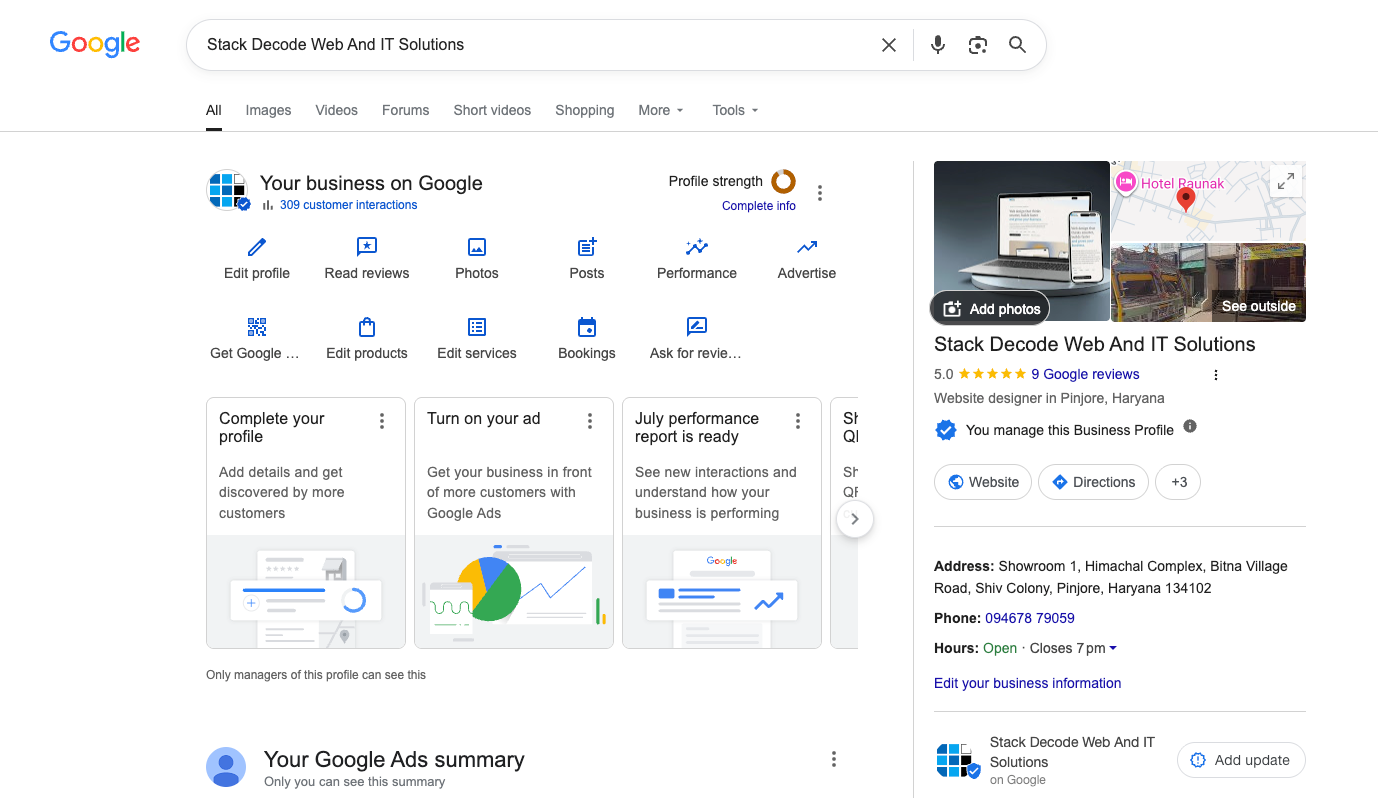The width and height of the screenshot is (1378, 798).
Task: Open Ask for reviews icon
Action: 697,327
